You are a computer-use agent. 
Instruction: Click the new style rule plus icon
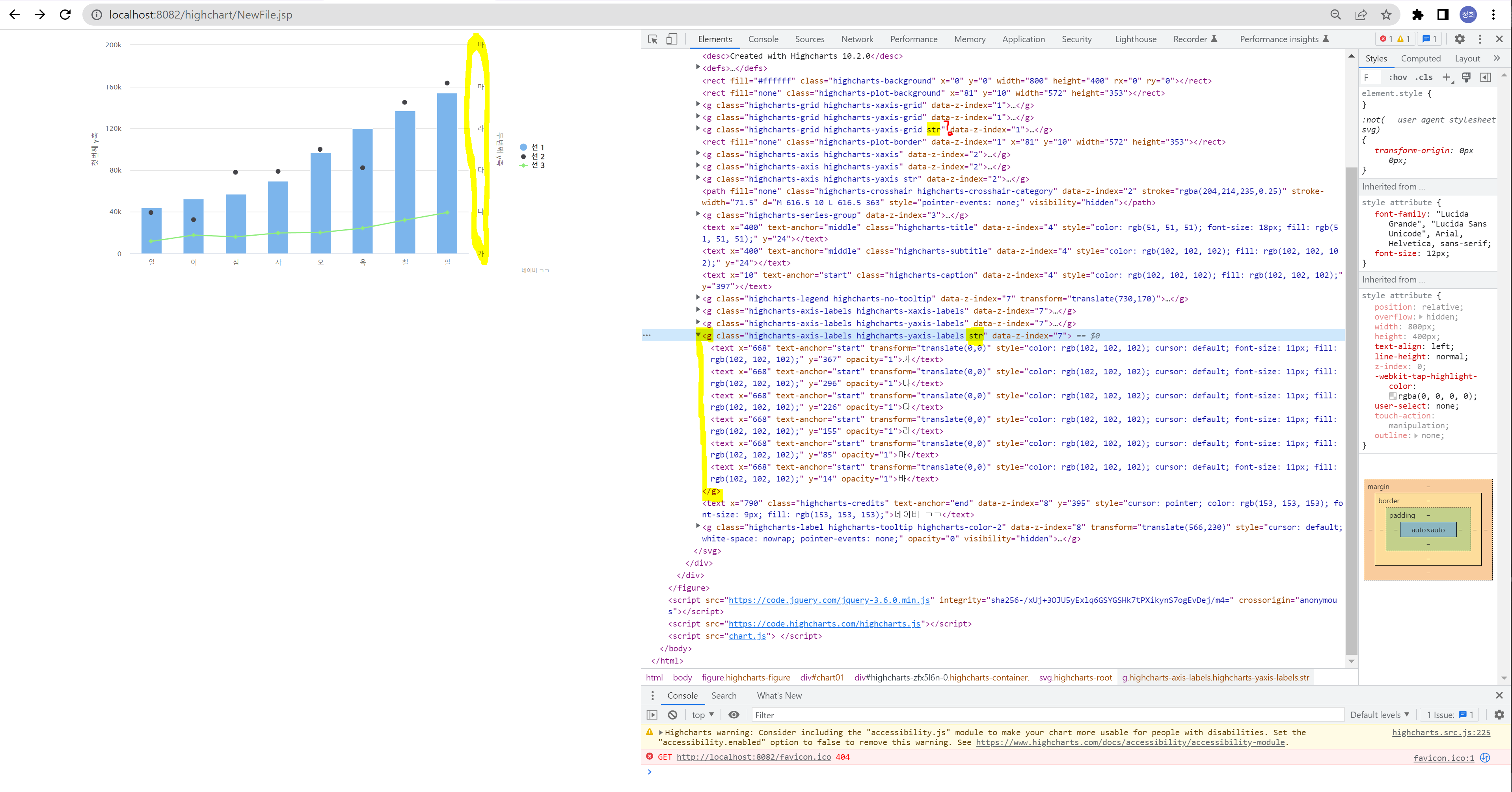tap(1446, 78)
